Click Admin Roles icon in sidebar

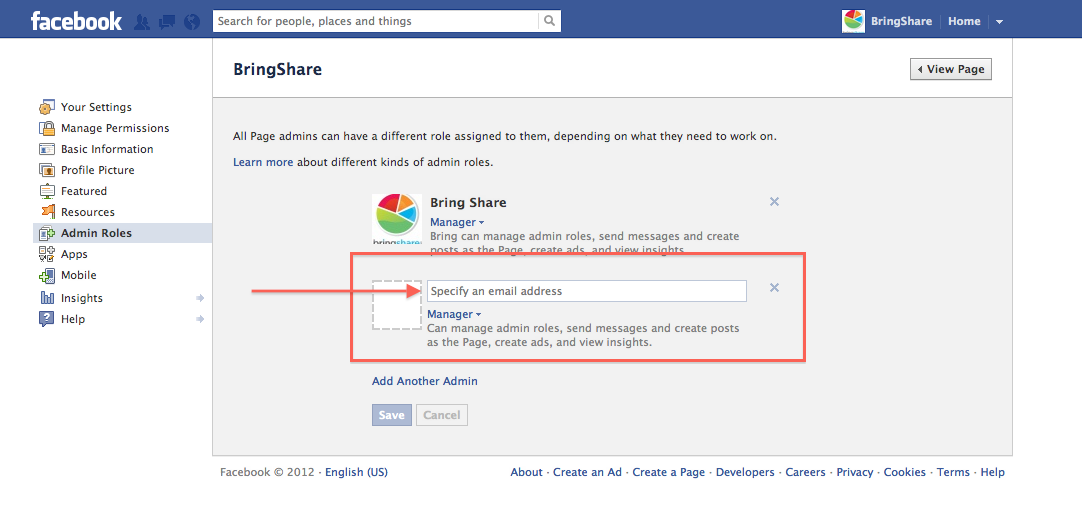click(47, 233)
